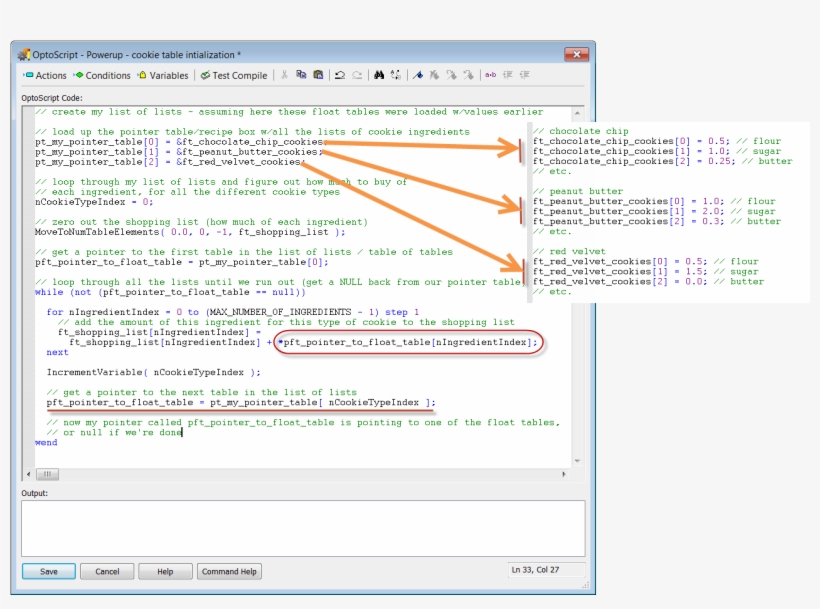Click the Help button
The image size is (820, 609).
[164, 571]
